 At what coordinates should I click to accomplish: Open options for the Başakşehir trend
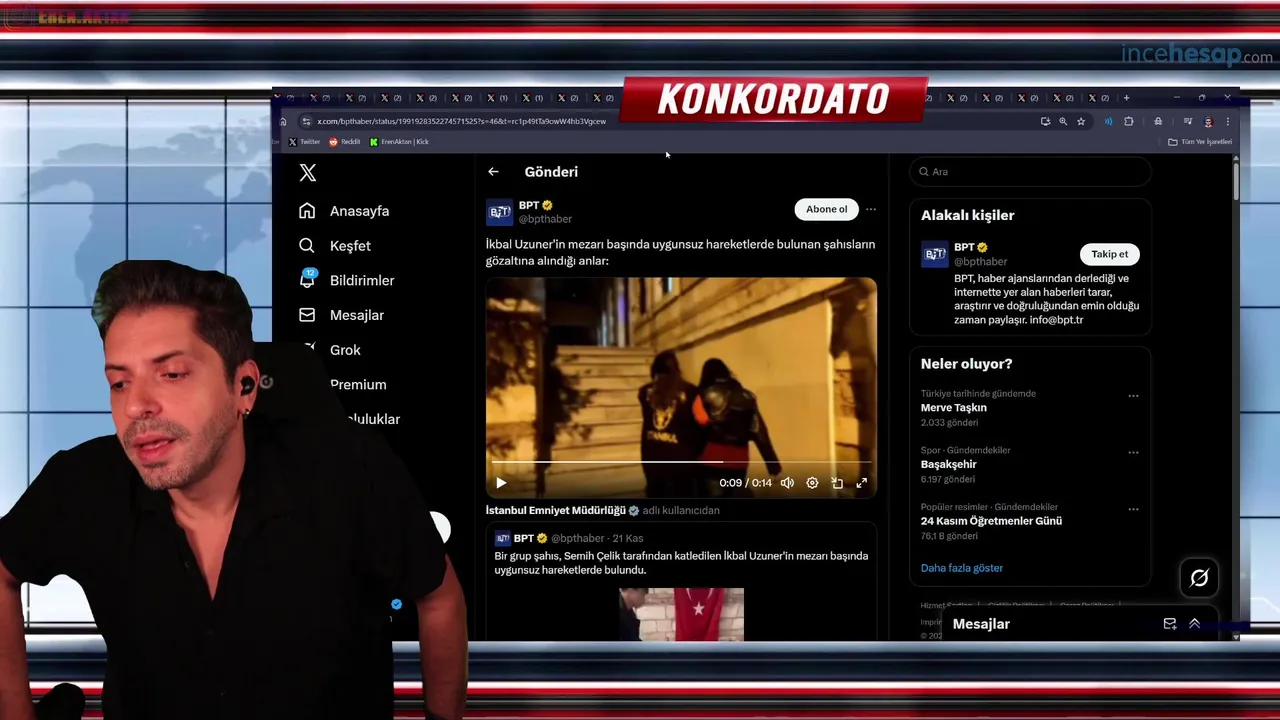(x=1133, y=452)
